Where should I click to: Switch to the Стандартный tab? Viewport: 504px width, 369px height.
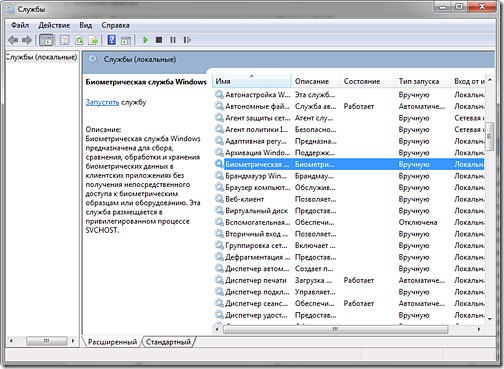pyautogui.click(x=168, y=342)
